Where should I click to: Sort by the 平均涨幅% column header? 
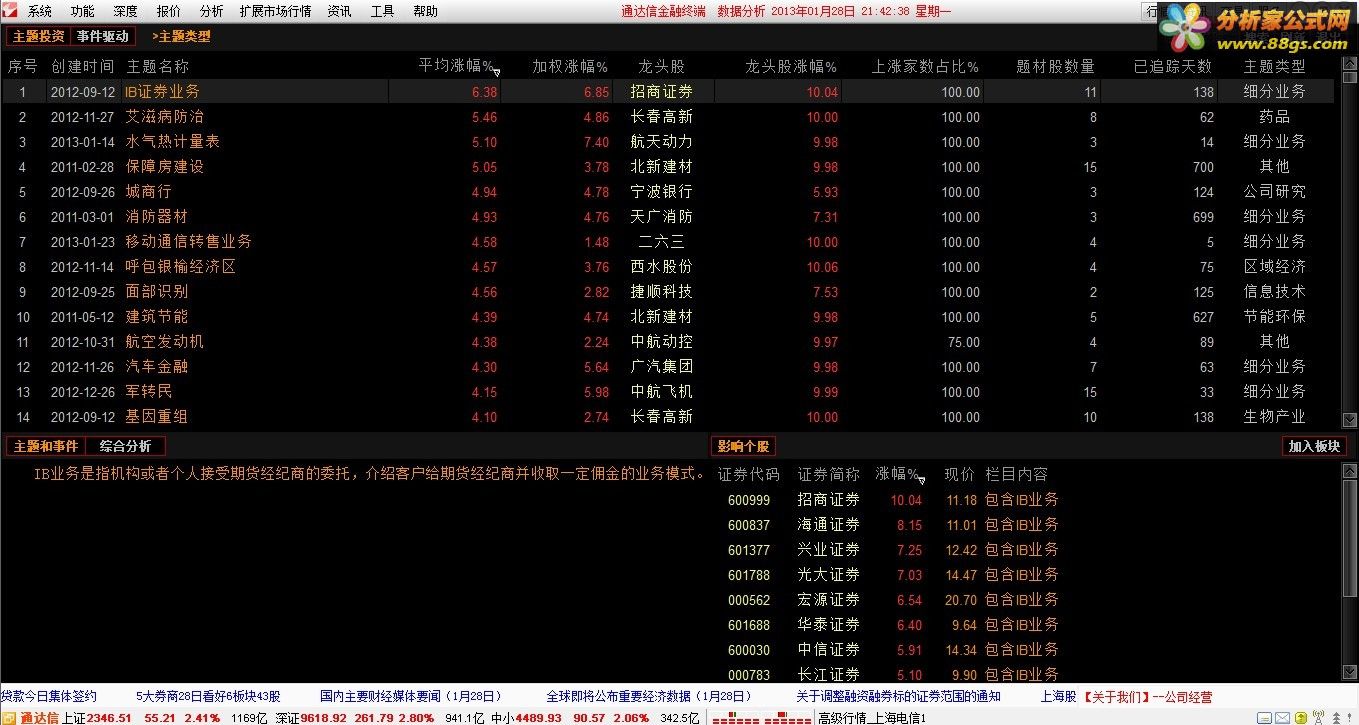click(457, 66)
